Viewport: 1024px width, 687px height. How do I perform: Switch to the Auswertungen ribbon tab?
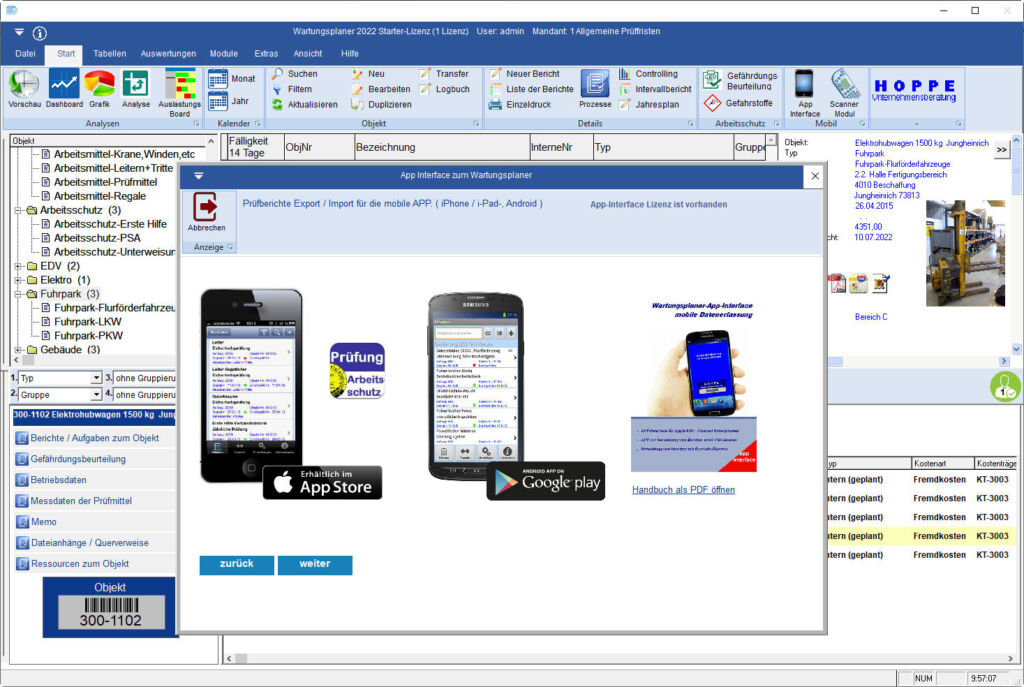[168, 53]
